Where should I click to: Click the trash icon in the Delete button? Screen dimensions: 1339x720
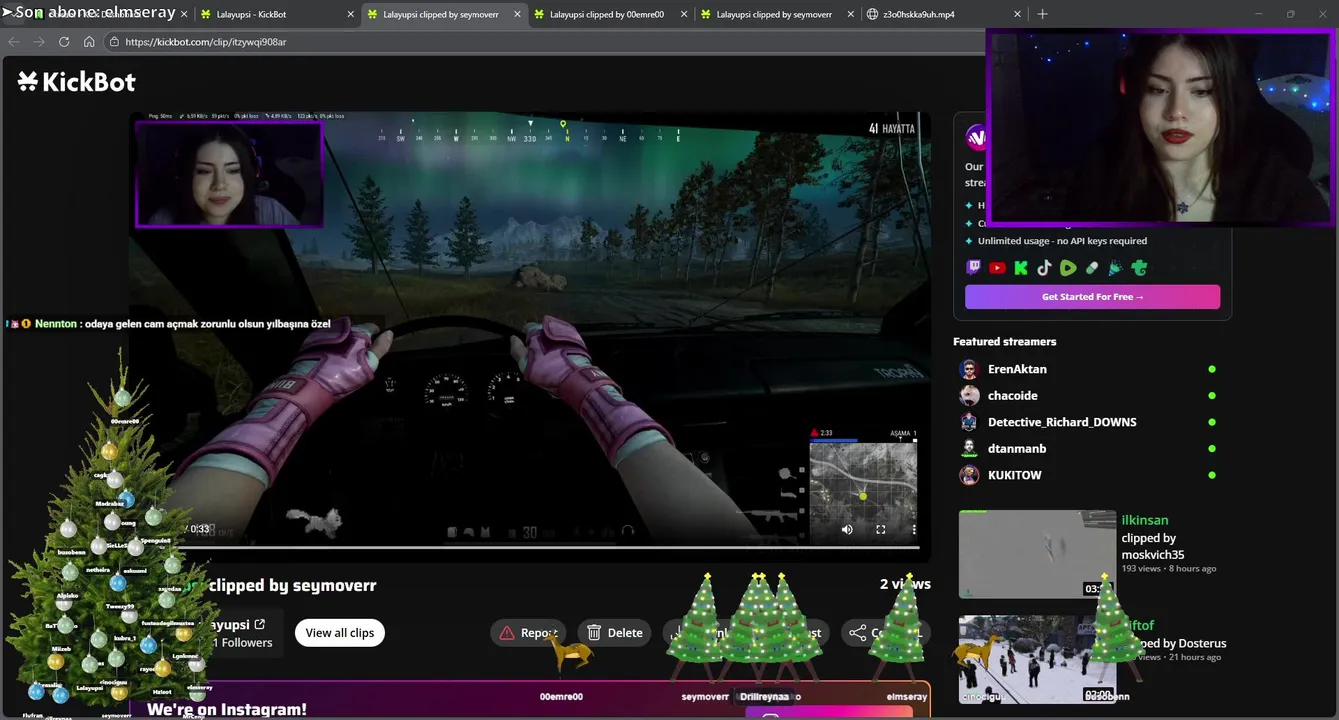(594, 633)
